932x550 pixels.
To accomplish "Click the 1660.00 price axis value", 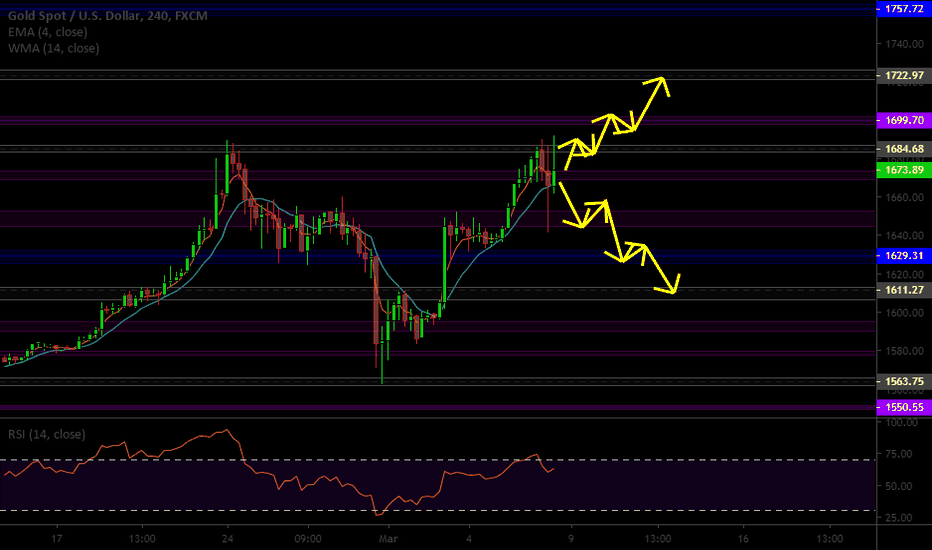I will (904, 197).
